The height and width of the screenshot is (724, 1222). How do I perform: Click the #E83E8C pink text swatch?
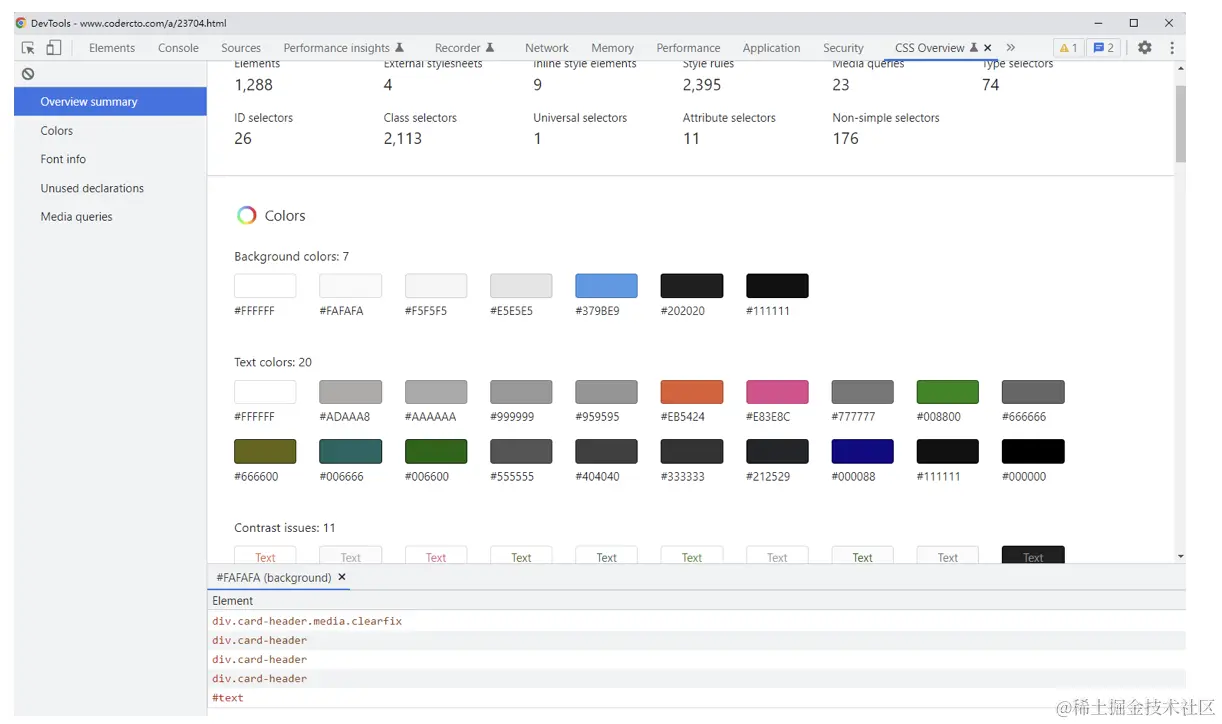[777, 392]
